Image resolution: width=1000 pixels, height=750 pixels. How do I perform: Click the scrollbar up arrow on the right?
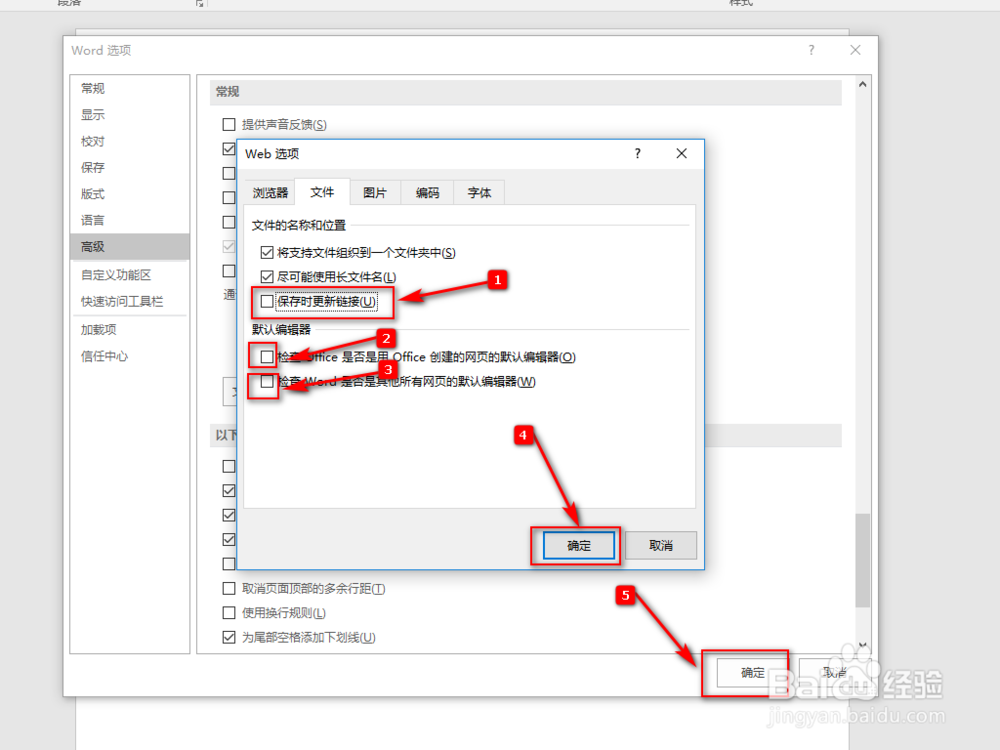click(x=862, y=85)
